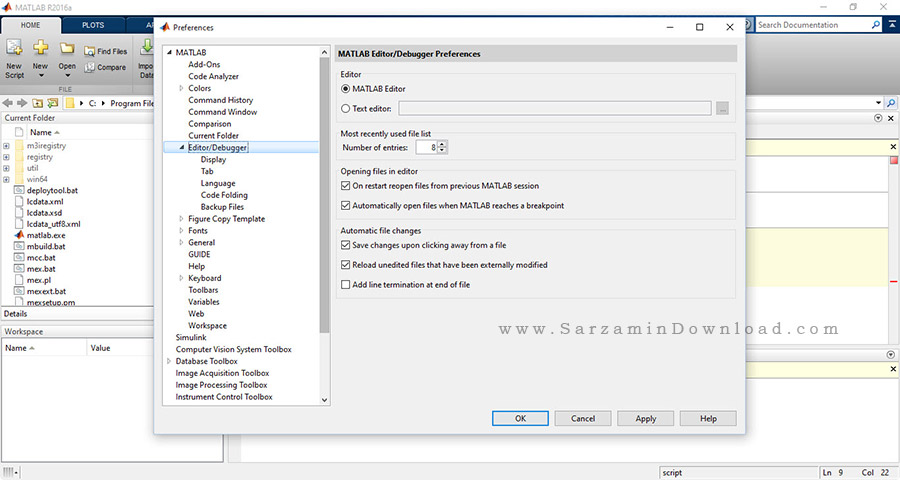Click the Help button
The image size is (900, 480).
708,419
